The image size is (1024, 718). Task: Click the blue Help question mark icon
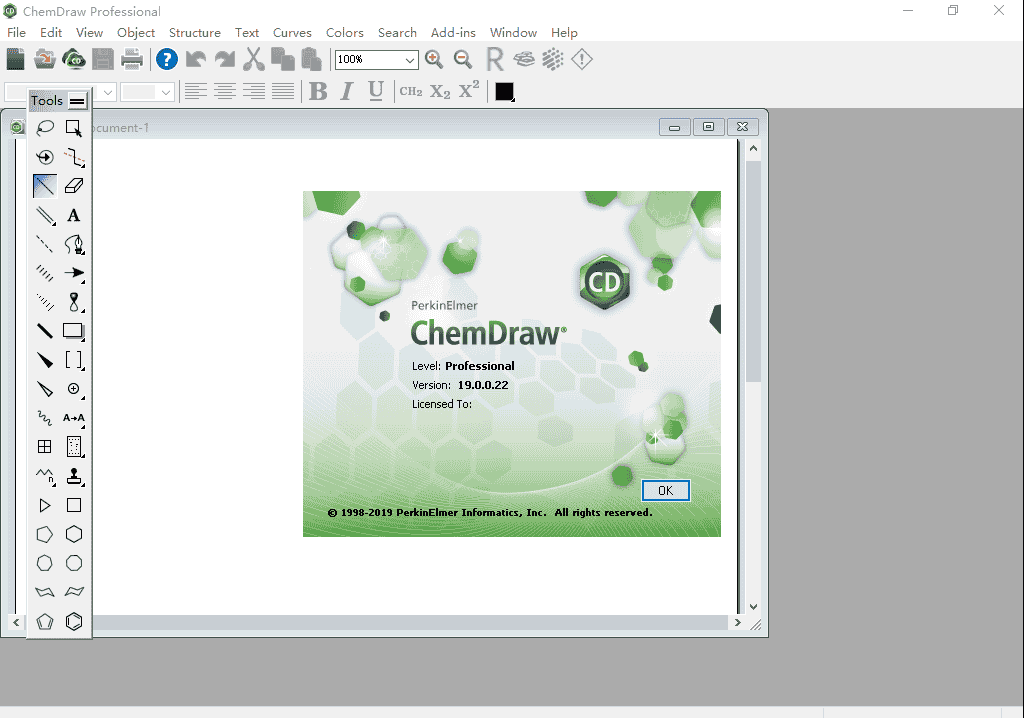(167, 60)
